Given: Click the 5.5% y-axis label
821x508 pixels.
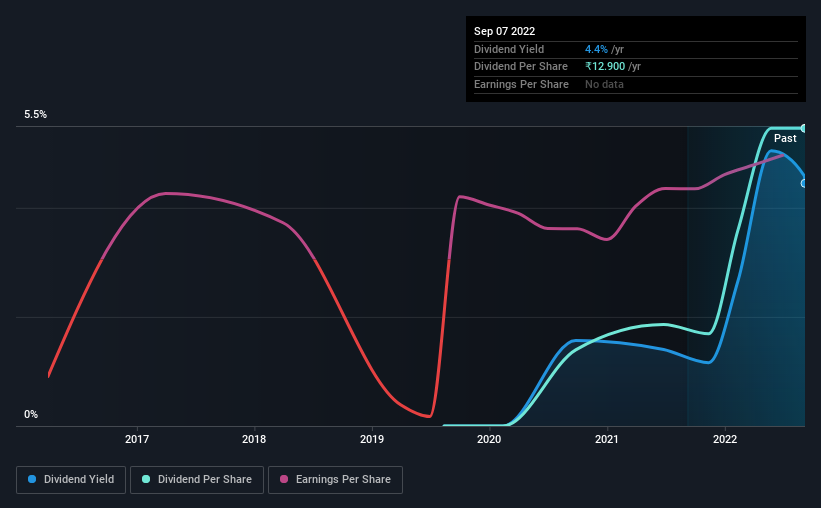Looking at the screenshot, I should (36, 114).
